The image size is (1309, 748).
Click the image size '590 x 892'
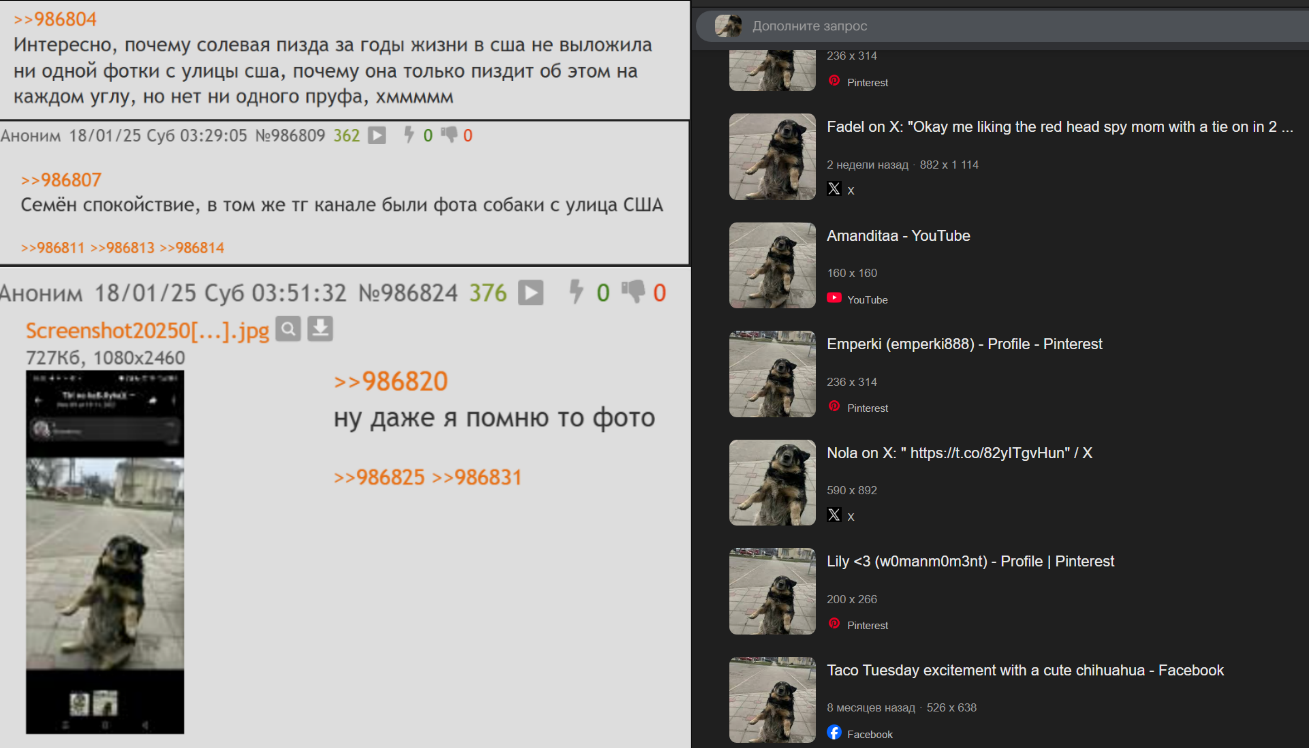852,490
